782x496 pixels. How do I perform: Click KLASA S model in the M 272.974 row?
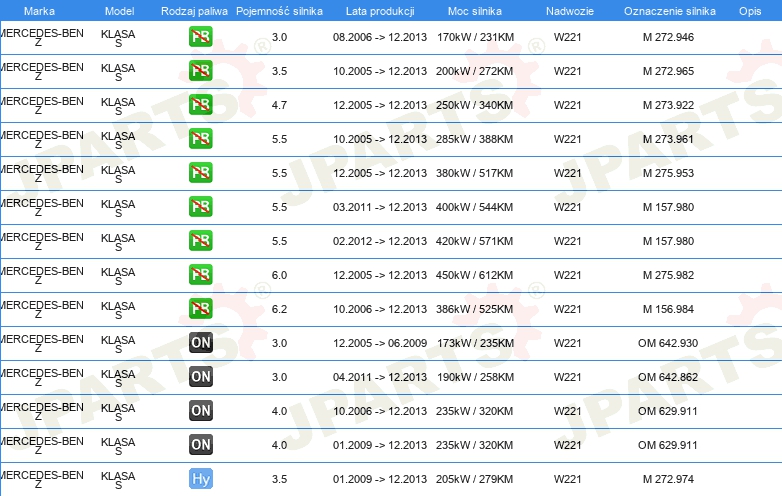118,480
